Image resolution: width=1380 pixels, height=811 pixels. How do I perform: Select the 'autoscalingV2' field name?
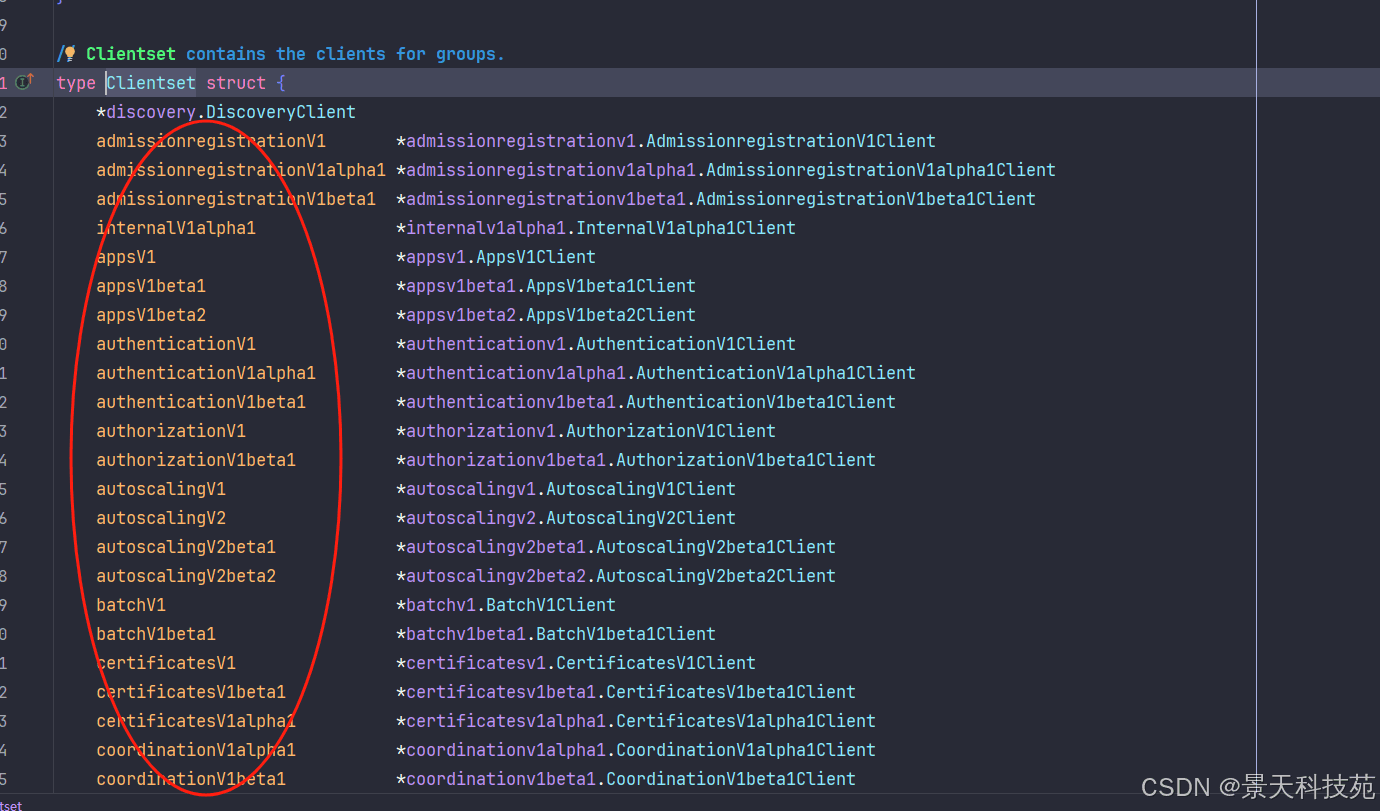pyautogui.click(x=161, y=518)
